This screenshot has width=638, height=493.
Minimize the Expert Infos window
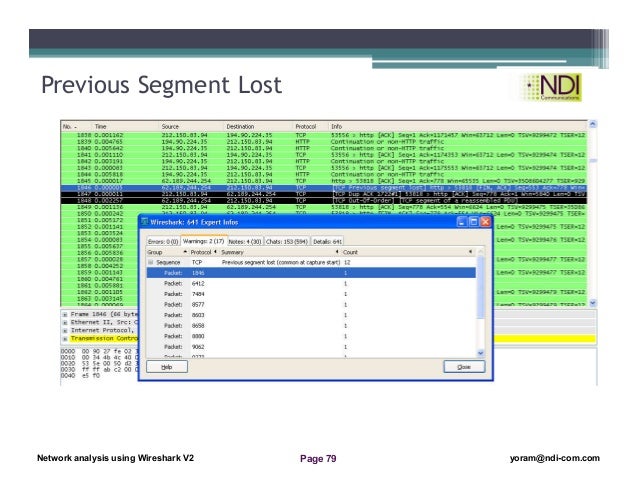pyautogui.click(x=462, y=222)
